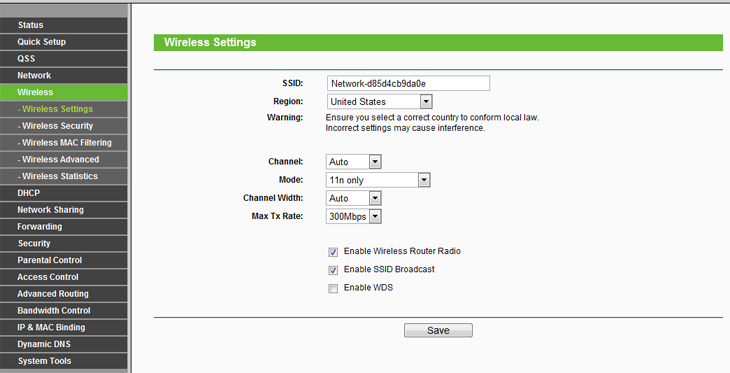The width and height of the screenshot is (730, 373).
Task: Select Wireless Security submenu
Action: click(63, 126)
